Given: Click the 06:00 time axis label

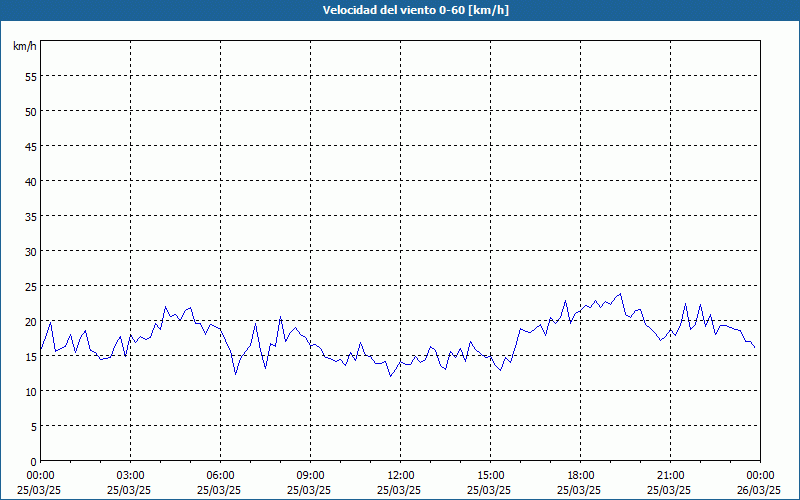Looking at the screenshot, I should [220, 476].
